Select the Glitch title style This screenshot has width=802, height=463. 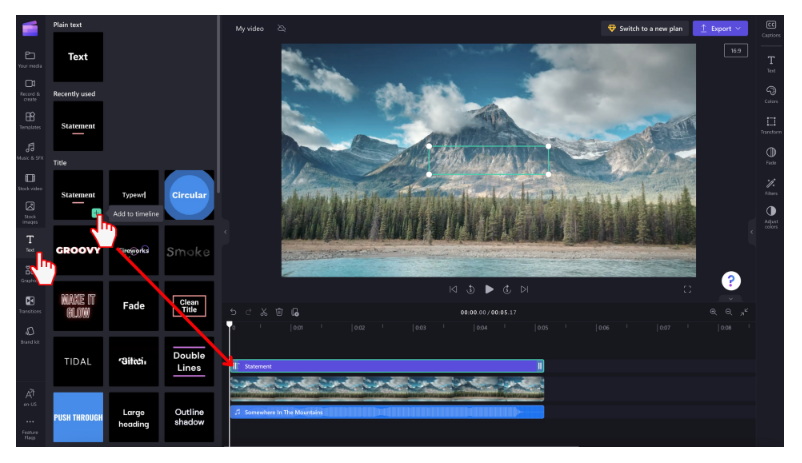(x=133, y=362)
